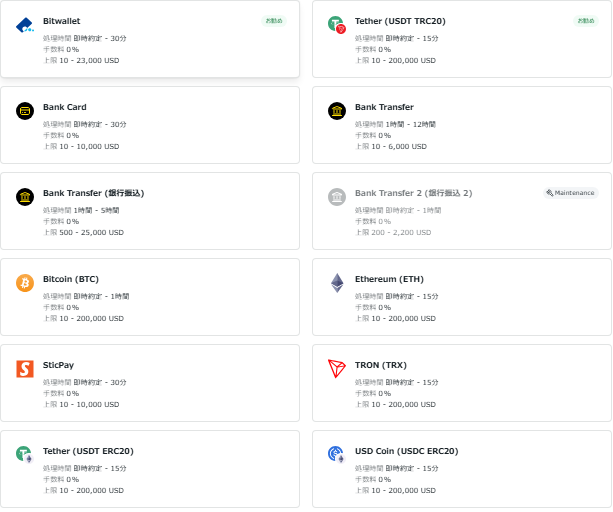Click USD Coin limit 10 - 200,000 USD
Screen dimensions: 613x512
point(395,491)
